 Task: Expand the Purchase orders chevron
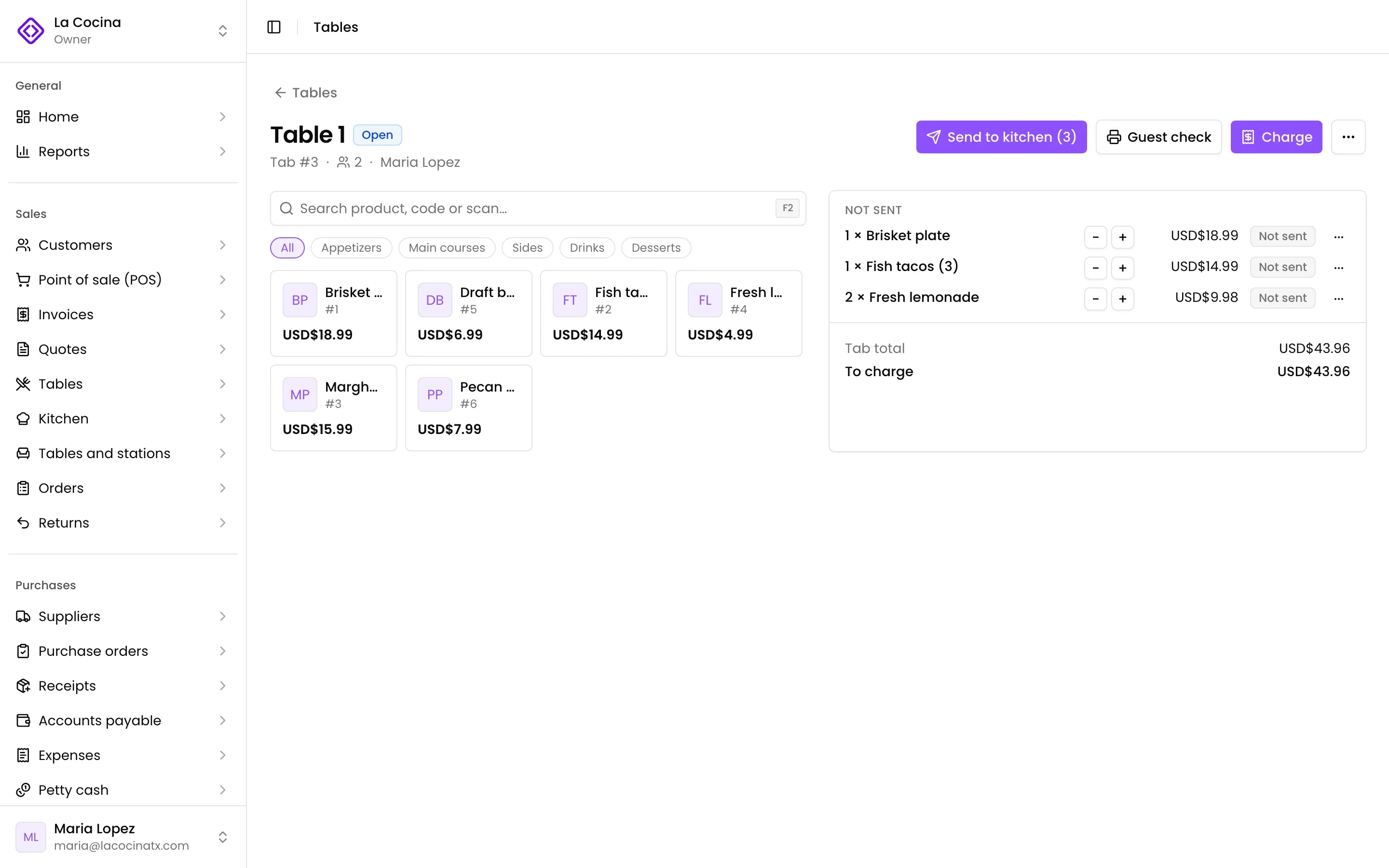pyautogui.click(x=223, y=651)
